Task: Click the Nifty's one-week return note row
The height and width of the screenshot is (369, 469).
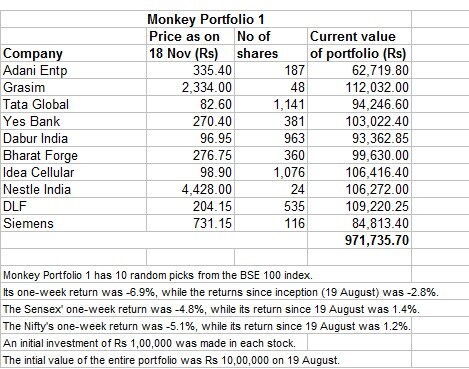Action: tap(206, 326)
